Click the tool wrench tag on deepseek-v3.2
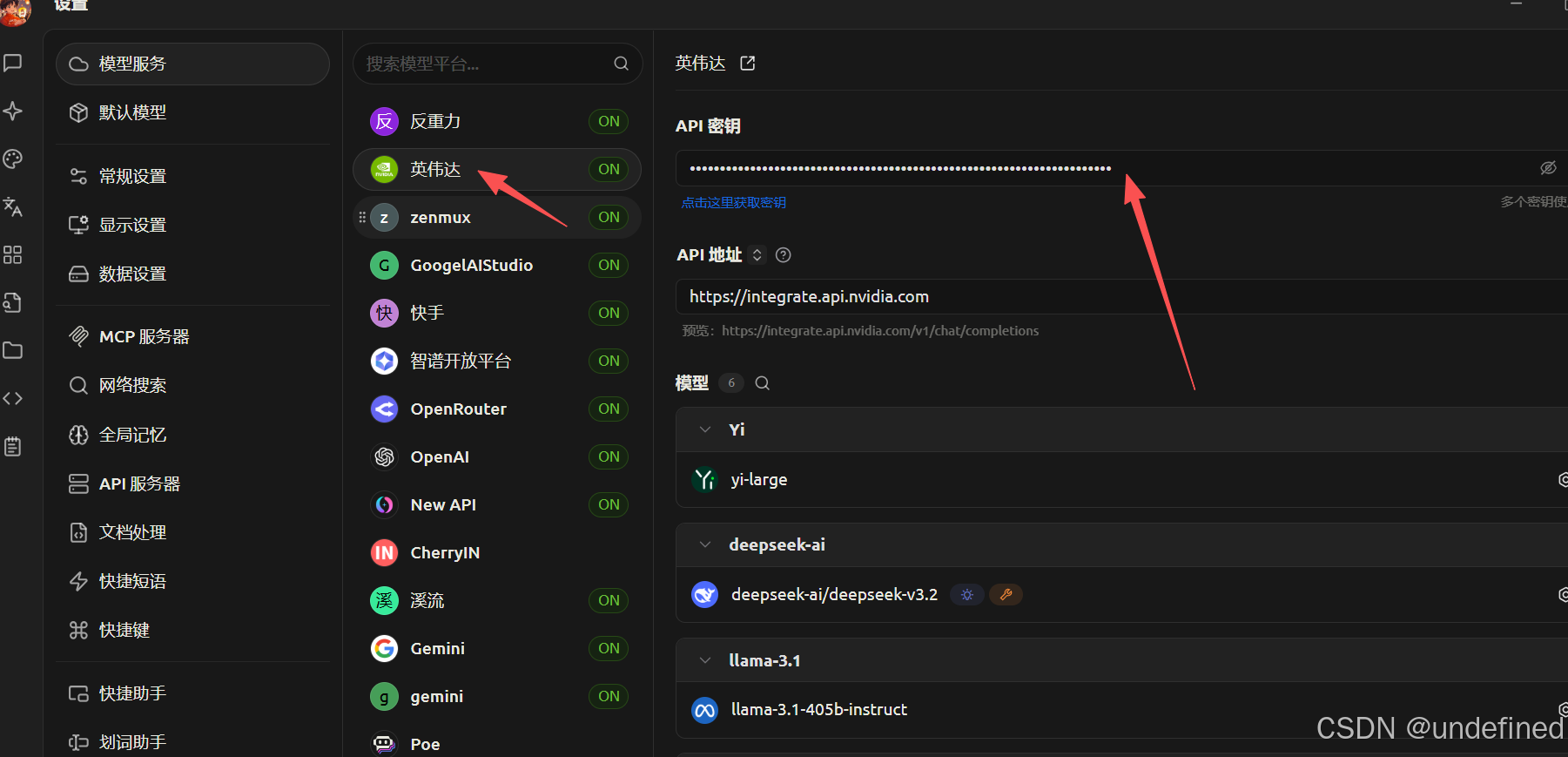The image size is (1568, 757). (1006, 594)
